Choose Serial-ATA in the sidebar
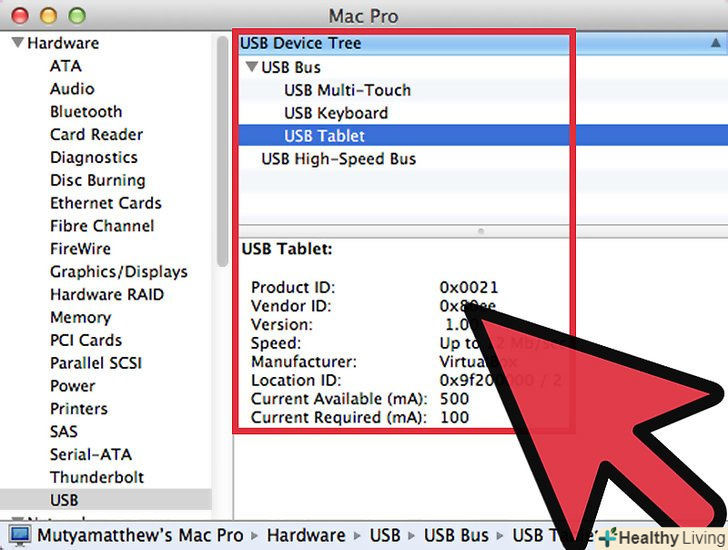This screenshot has width=728, height=550. pos(91,454)
